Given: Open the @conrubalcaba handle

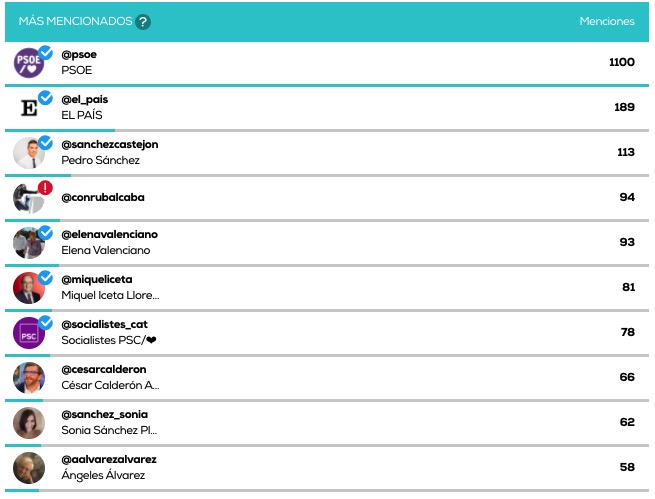Looking at the screenshot, I should pyautogui.click(x=103, y=198).
